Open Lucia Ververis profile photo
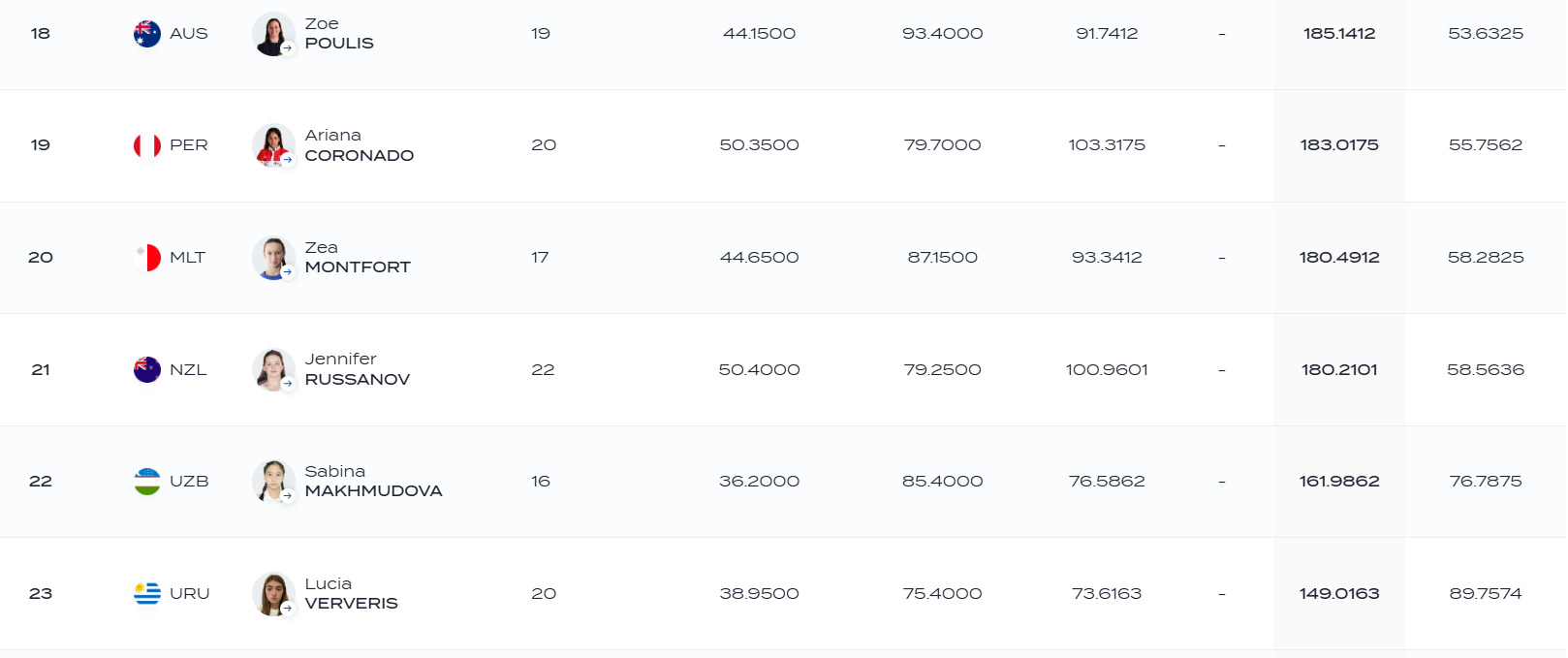Viewport: 1568px width, 658px height. pos(273,593)
